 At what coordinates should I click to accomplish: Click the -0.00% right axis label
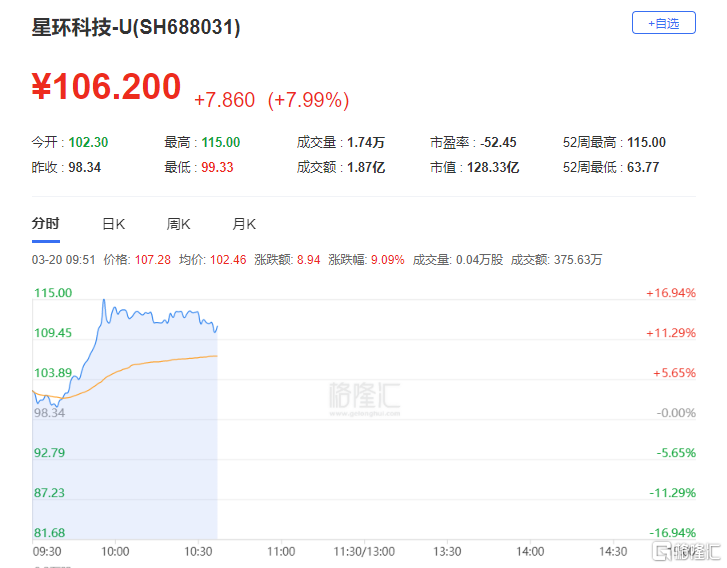pyautogui.click(x=676, y=413)
